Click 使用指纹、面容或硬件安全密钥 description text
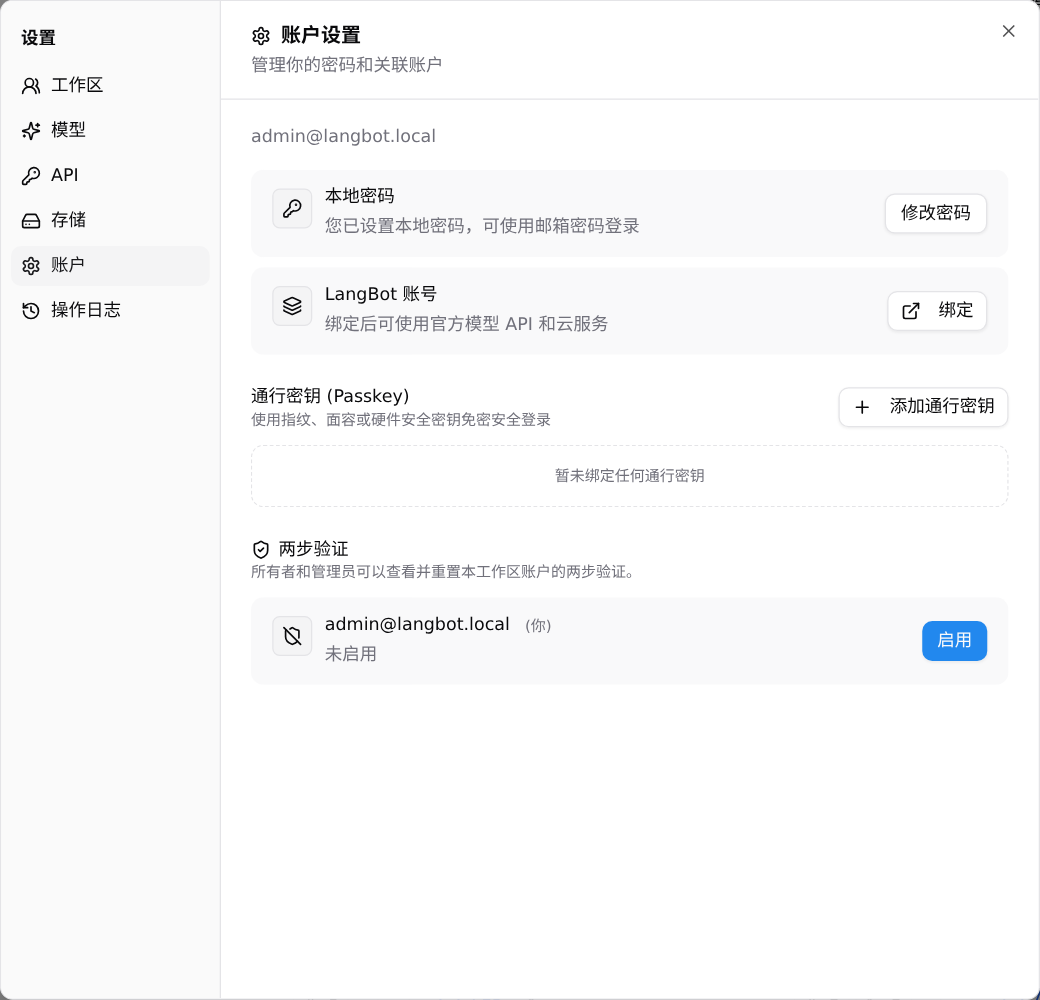 401,420
